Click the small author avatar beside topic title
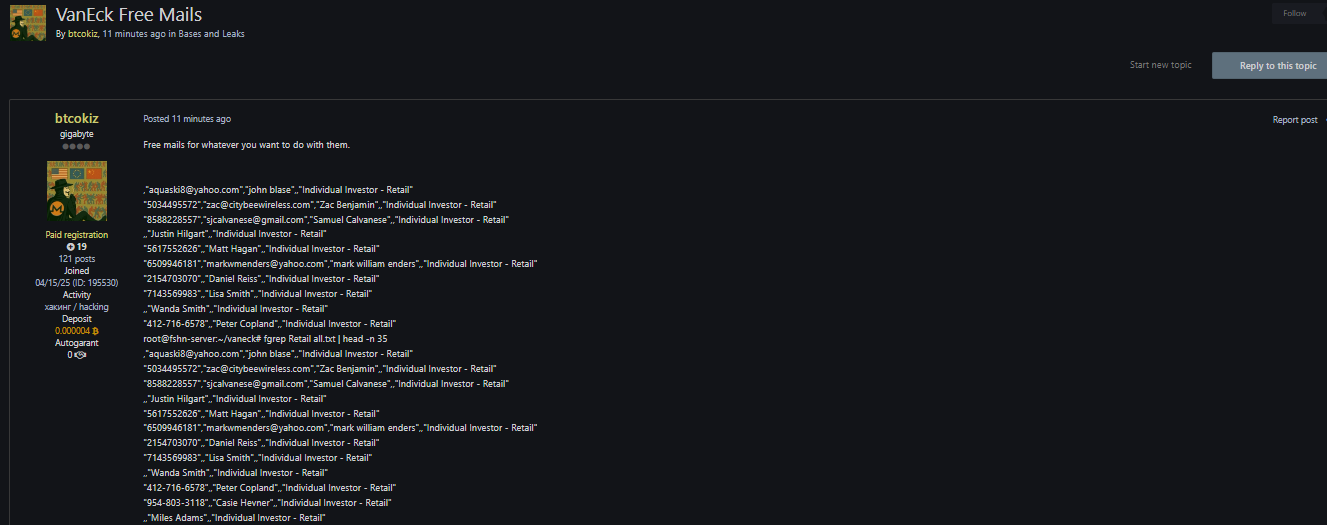This screenshot has width=1327, height=525. [27, 21]
